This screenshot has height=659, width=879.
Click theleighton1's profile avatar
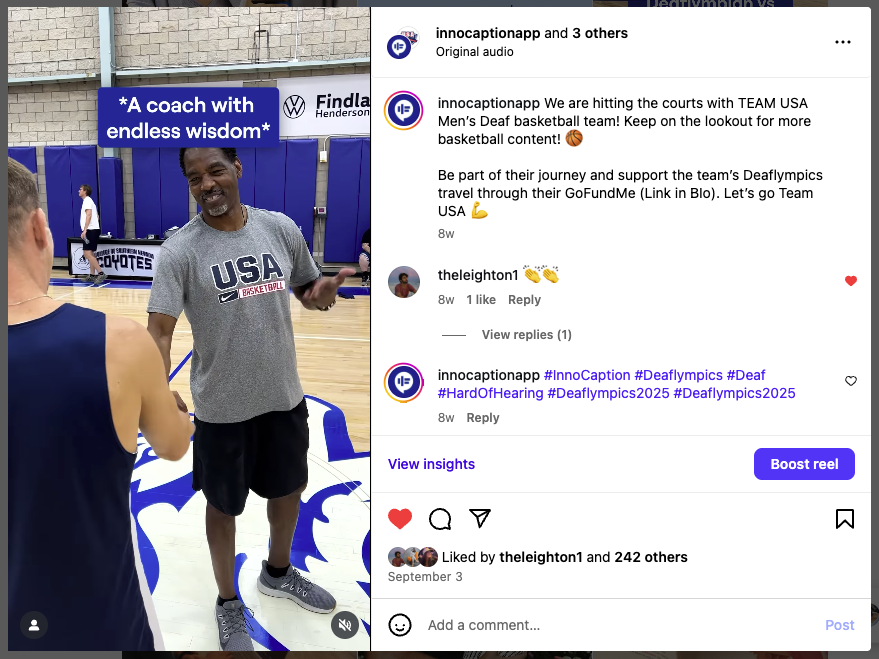click(403, 281)
